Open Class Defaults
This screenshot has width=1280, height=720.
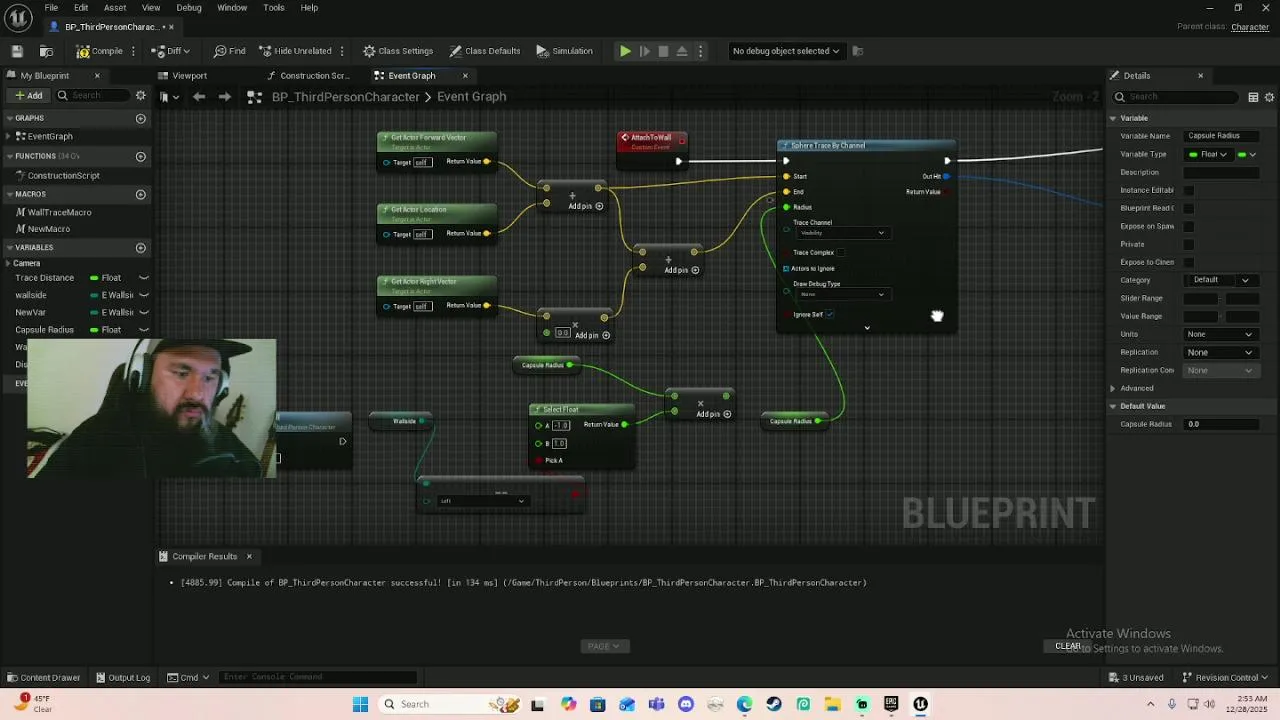(485, 51)
